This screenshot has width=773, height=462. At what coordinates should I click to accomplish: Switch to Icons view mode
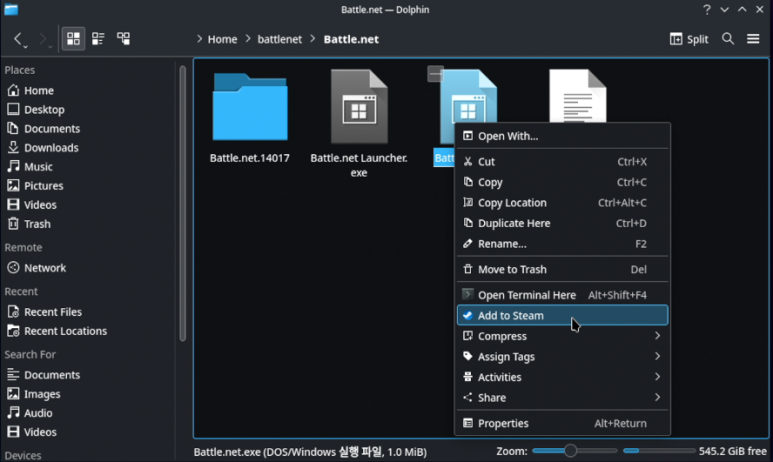[x=73, y=39]
